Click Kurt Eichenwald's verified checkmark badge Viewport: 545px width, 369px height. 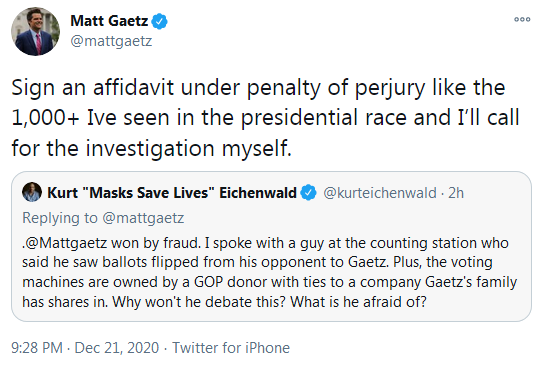point(308,193)
